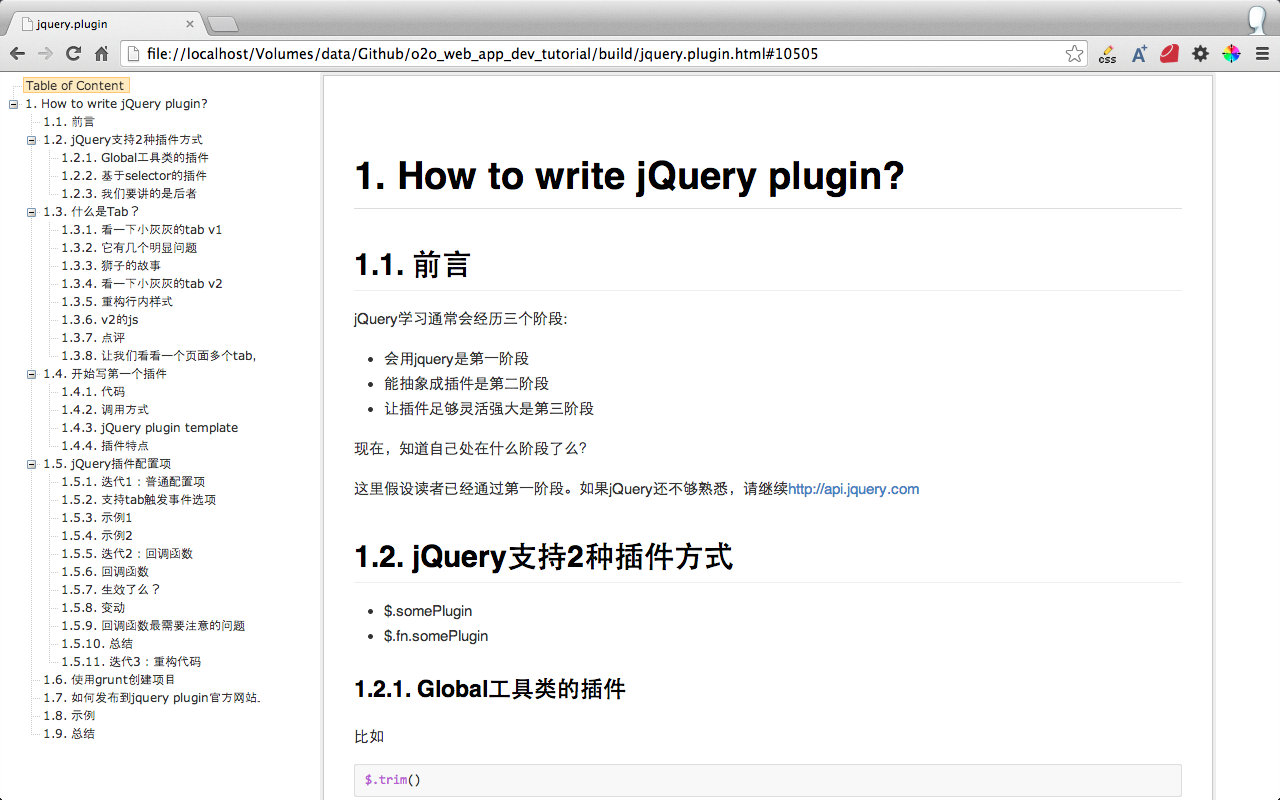Open 1.5.3. 示例1 entry
The image size is (1280, 800).
click(97, 518)
